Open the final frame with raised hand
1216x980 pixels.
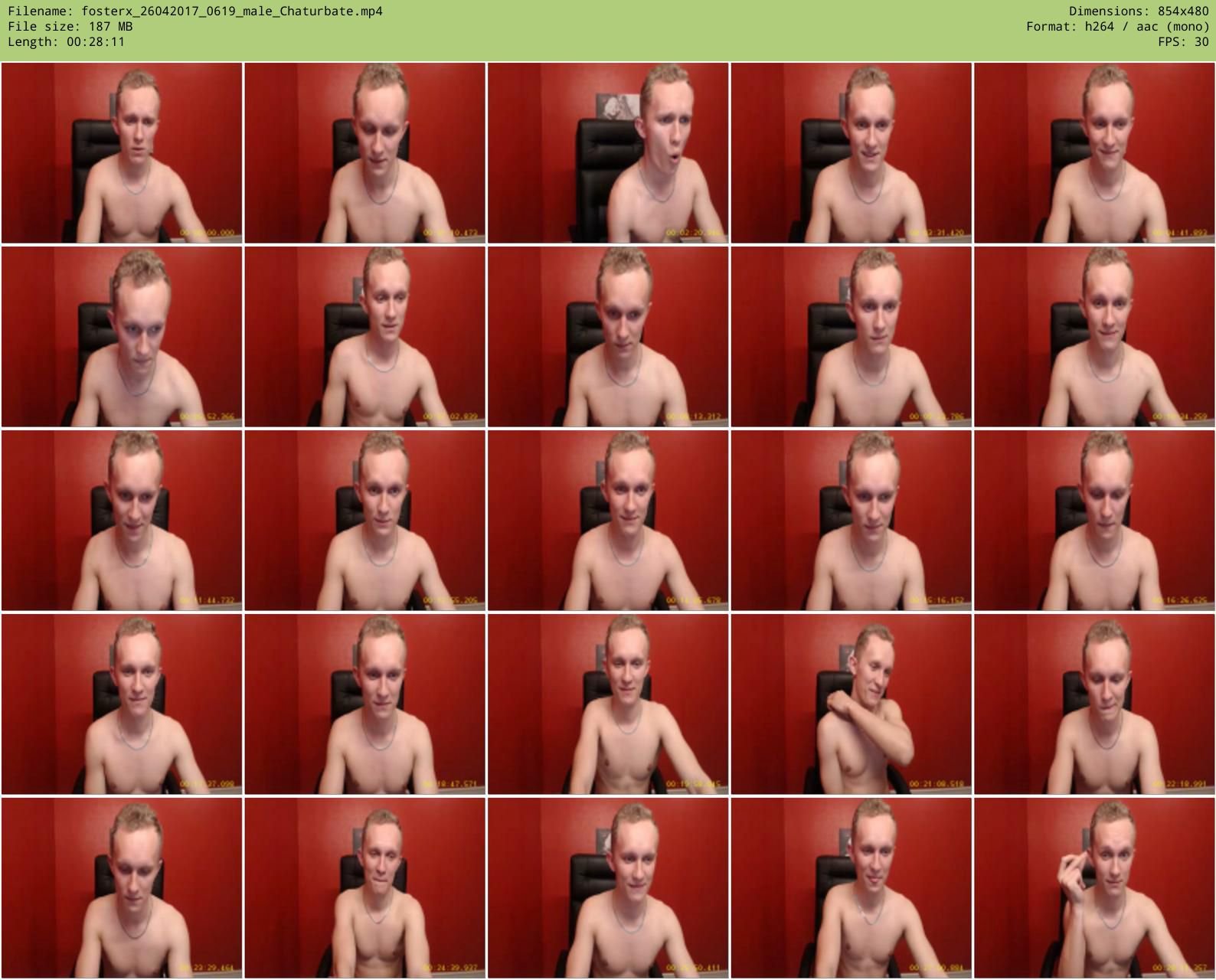coord(1094,888)
